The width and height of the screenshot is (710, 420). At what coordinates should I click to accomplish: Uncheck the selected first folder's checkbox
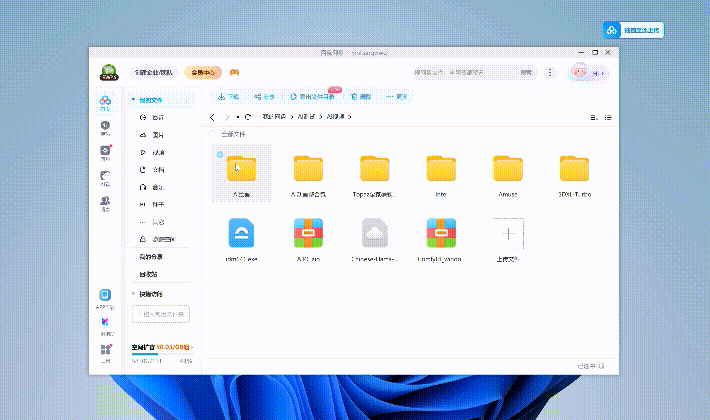[220, 154]
